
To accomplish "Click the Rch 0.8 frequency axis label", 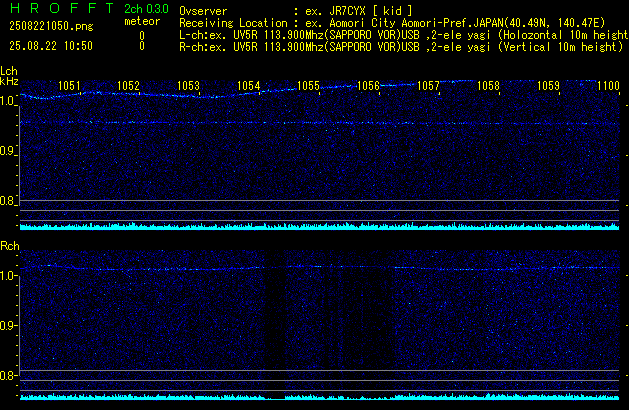I will 8,375.
